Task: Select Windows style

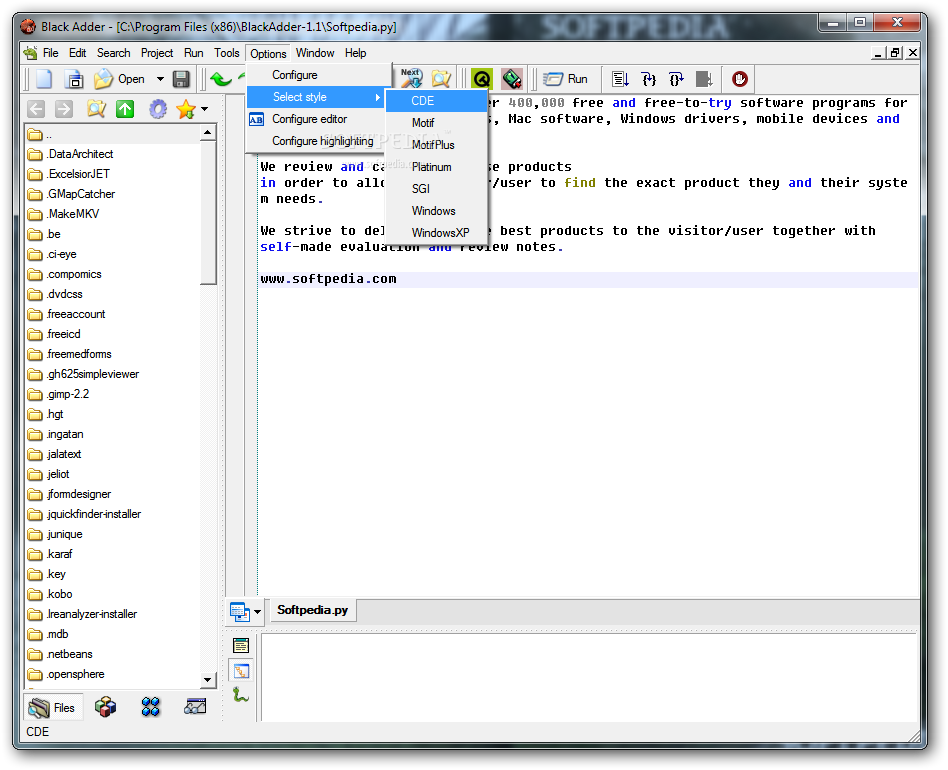Action: [437, 211]
